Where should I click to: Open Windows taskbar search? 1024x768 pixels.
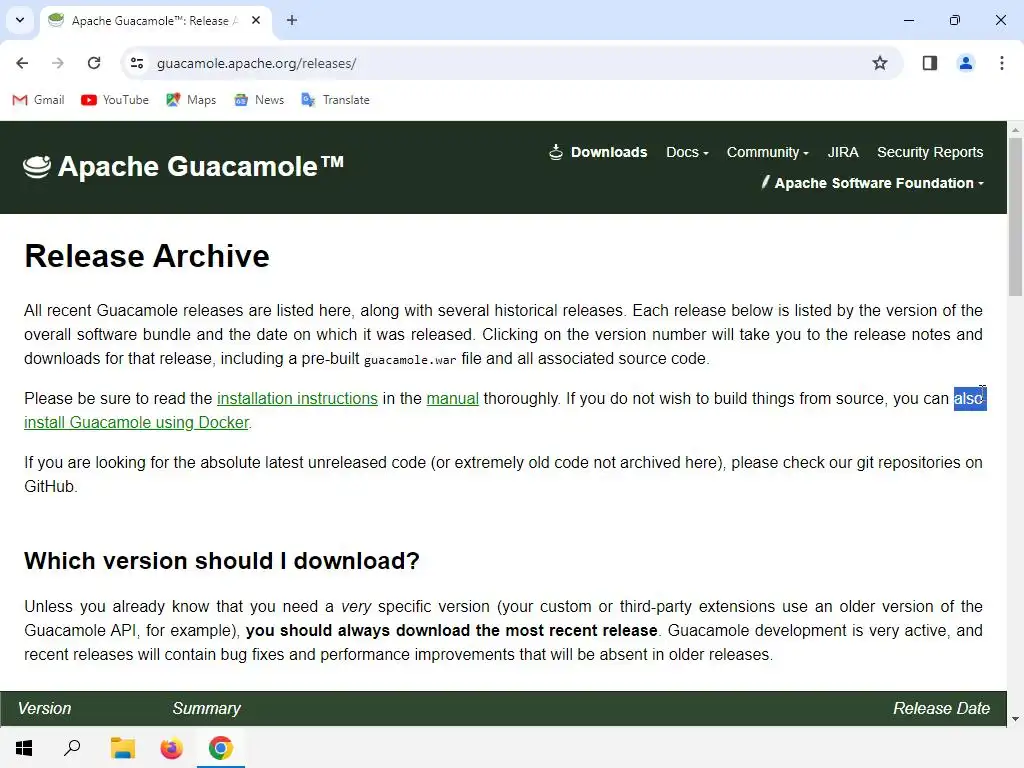tap(72, 748)
